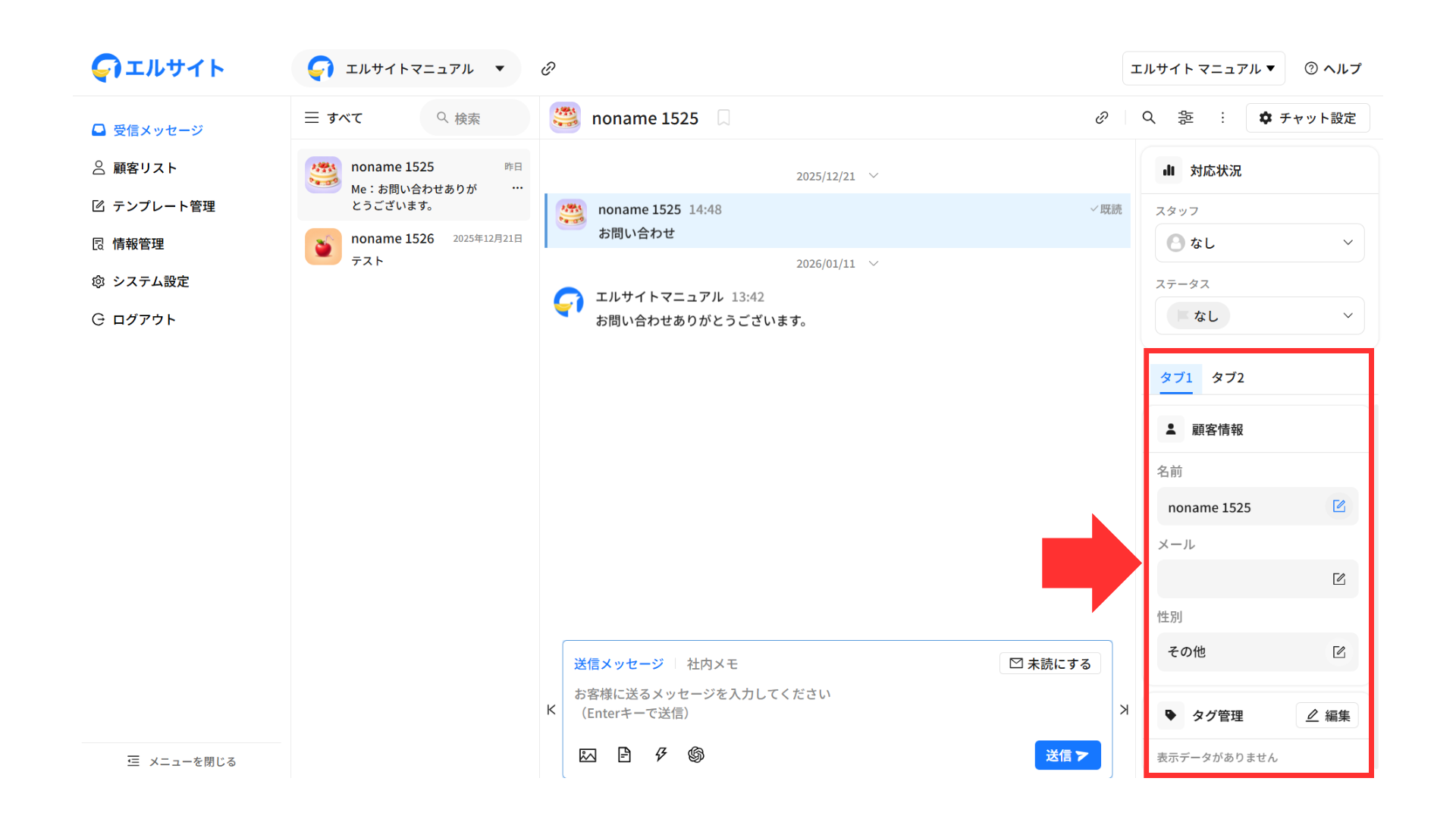
Task: Click edit icon for the メール field
Action: [1338, 579]
